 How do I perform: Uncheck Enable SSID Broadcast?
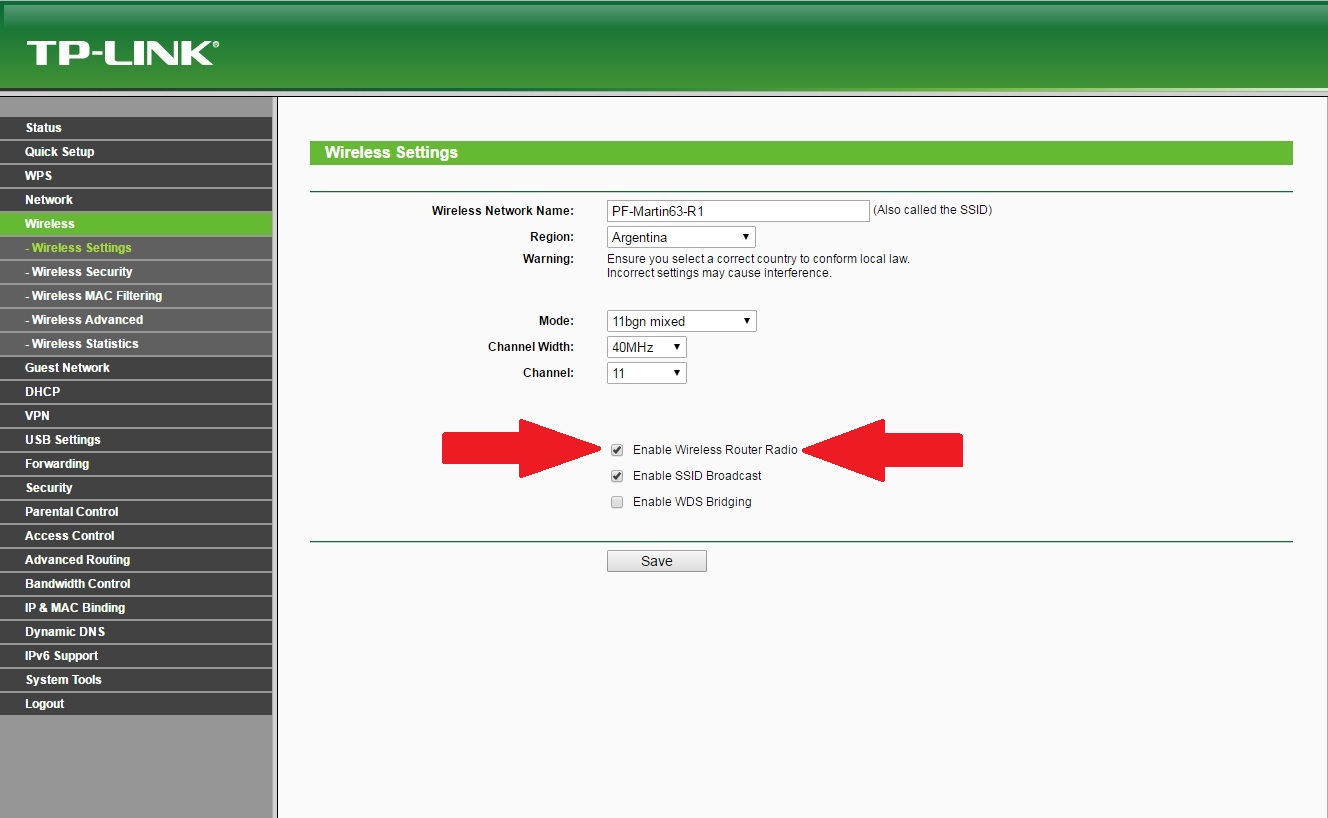[x=617, y=476]
